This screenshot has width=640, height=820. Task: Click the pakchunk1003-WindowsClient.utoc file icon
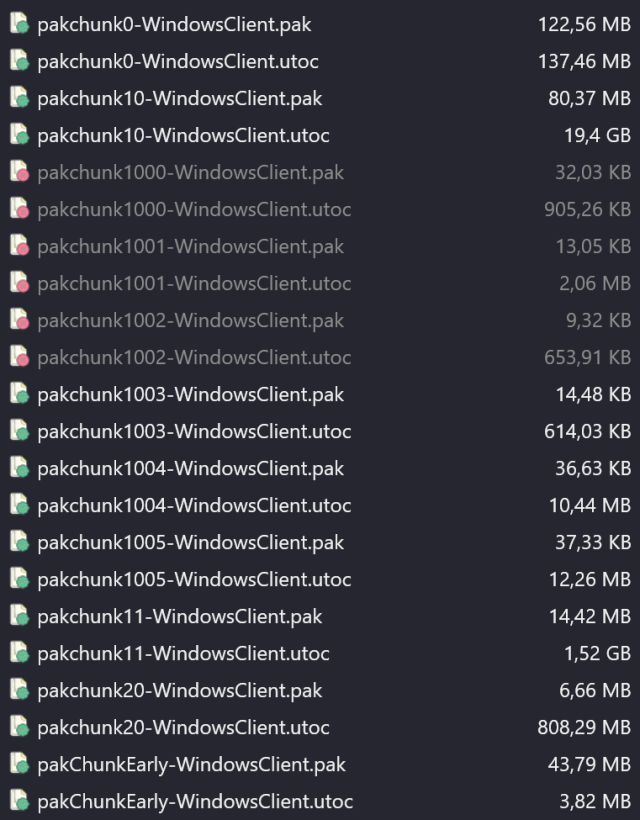point(20,431)
